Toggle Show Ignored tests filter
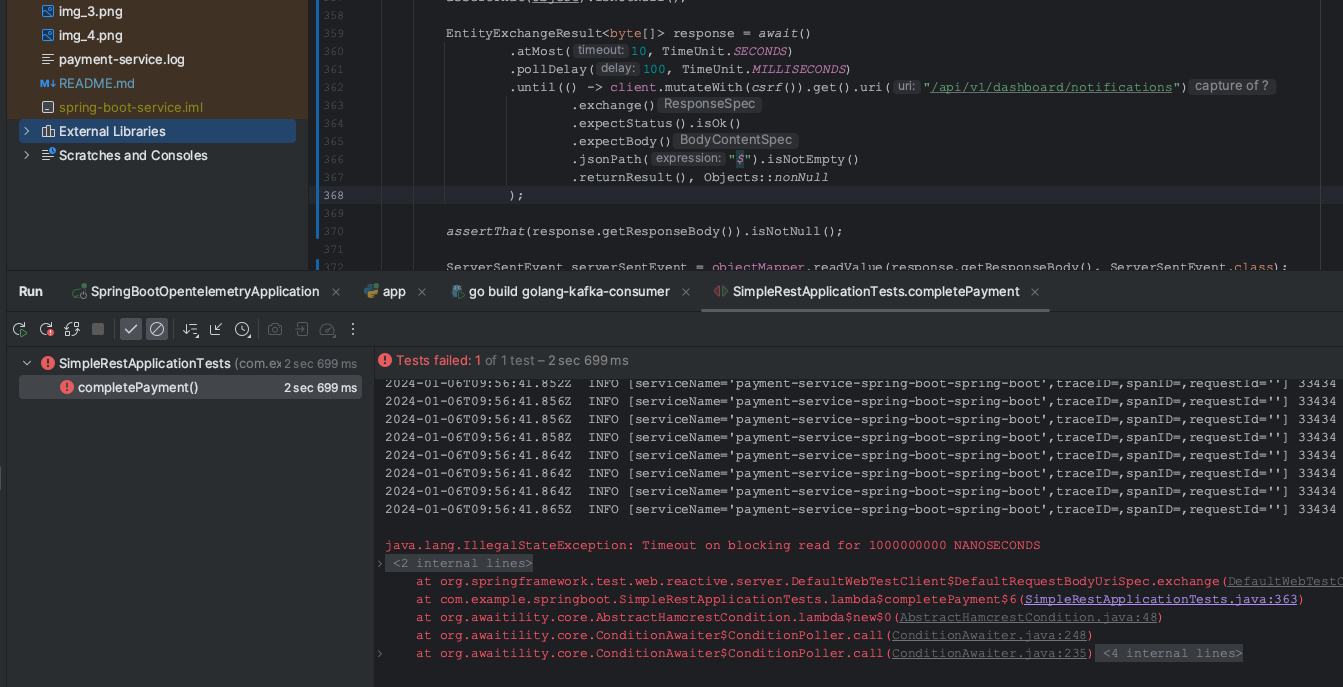The height and width of the screenshot is (687, 1343). [157, 329]
